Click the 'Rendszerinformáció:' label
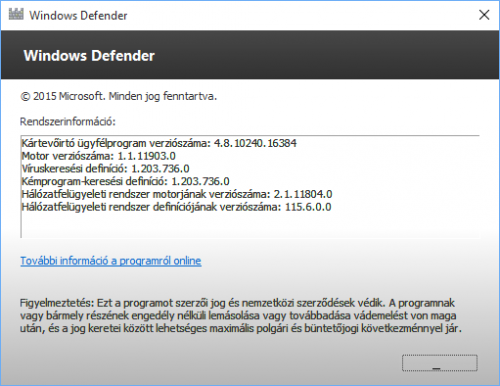This screenshot has width=500, height=386. click(68, 122)
